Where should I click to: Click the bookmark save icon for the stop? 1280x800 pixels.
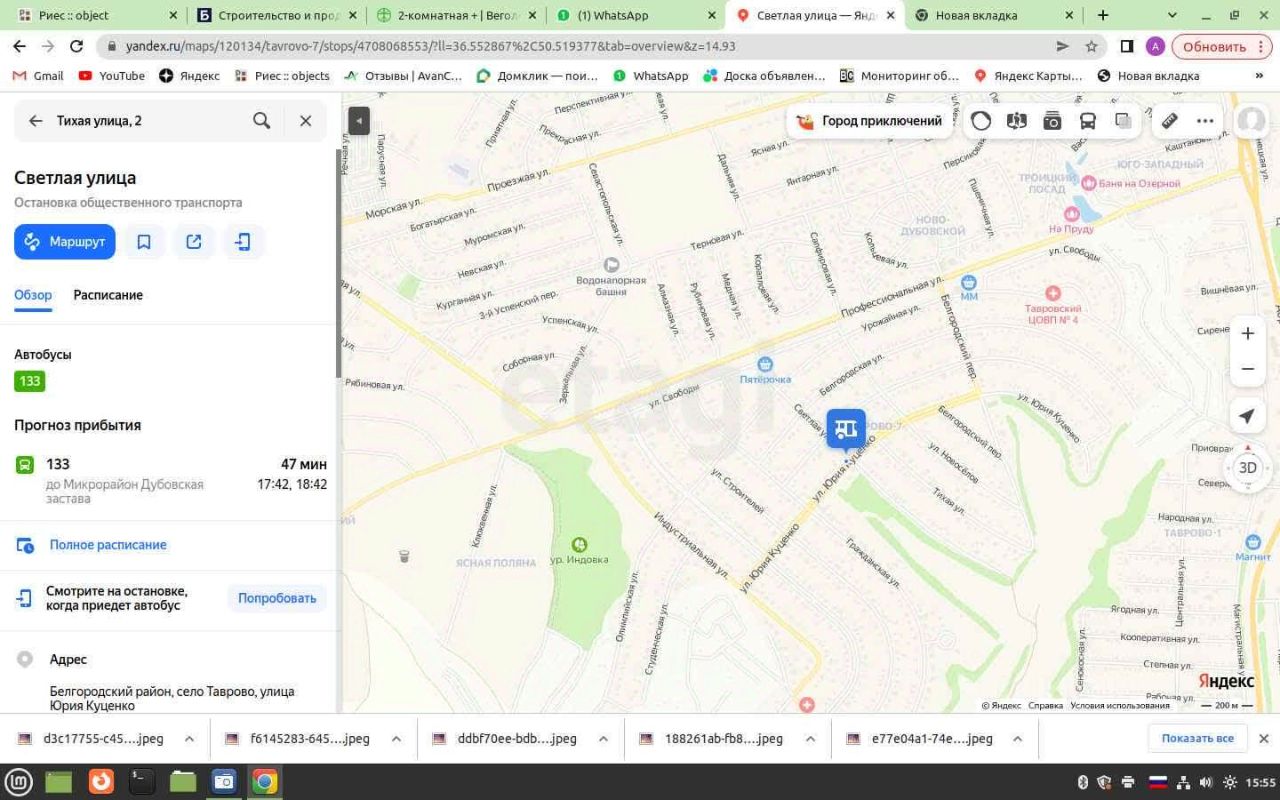144,242
